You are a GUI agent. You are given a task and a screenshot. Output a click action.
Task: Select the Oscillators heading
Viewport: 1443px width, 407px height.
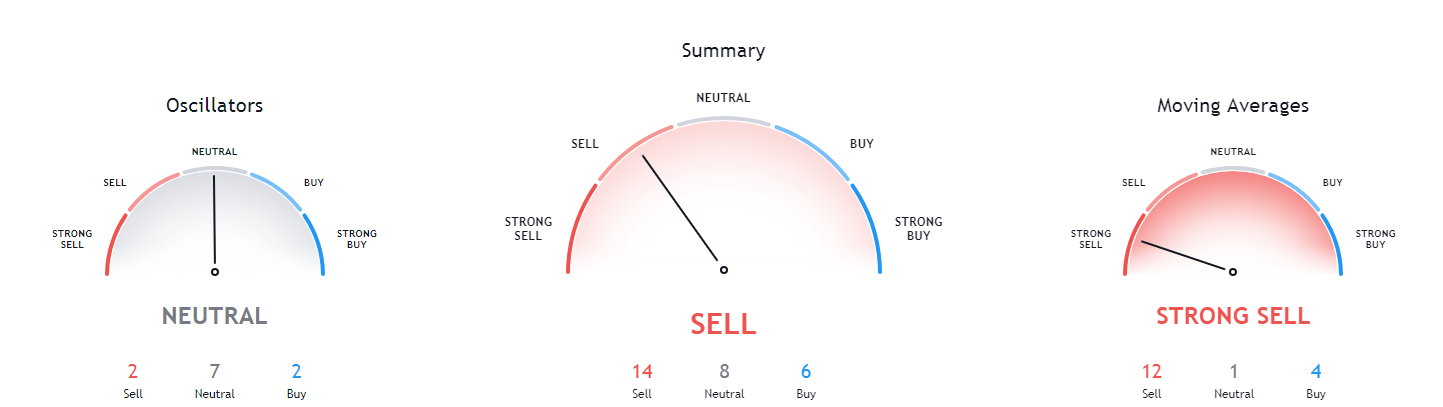[215, 105]
